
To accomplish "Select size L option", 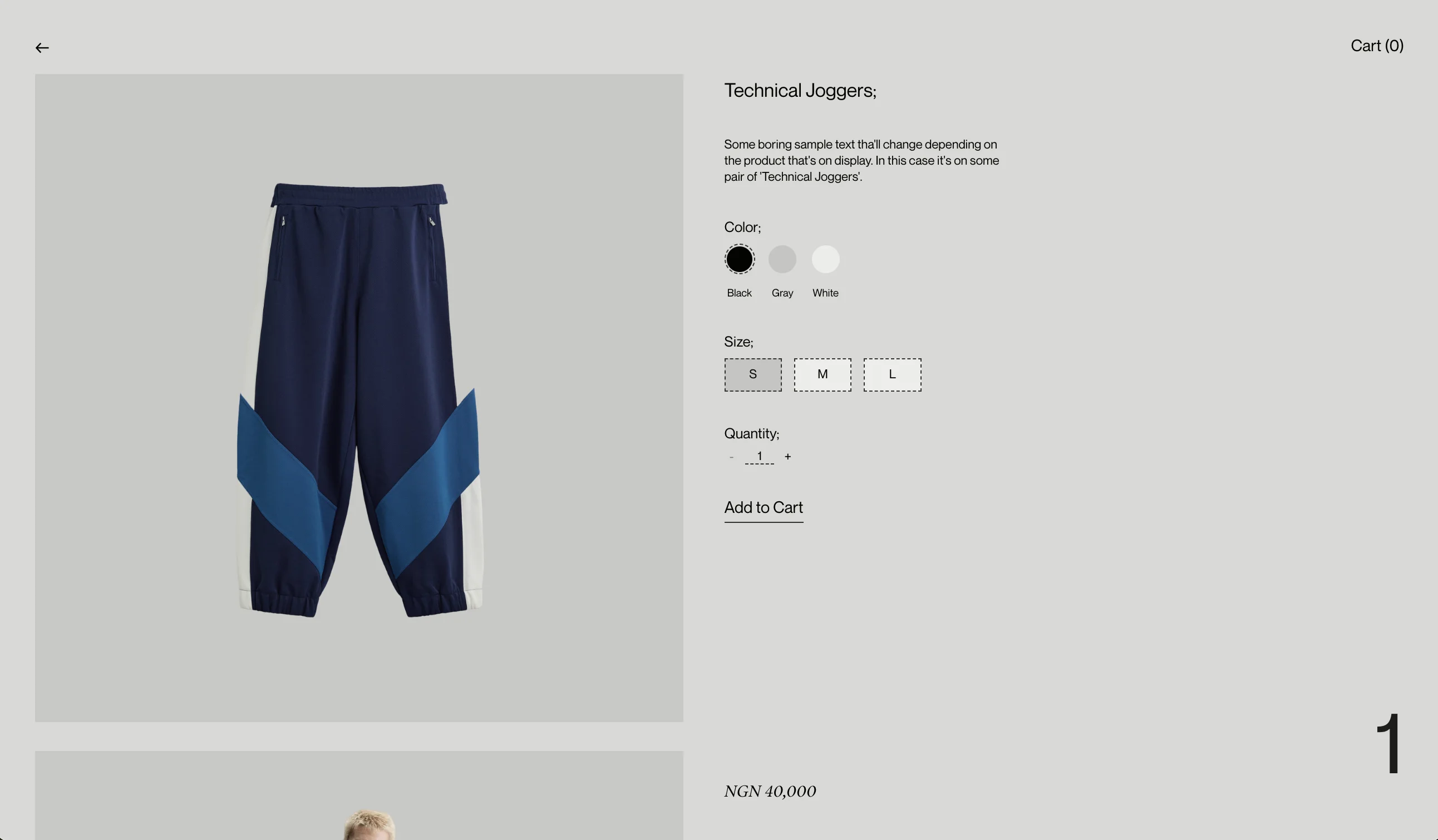I will 893,375.
